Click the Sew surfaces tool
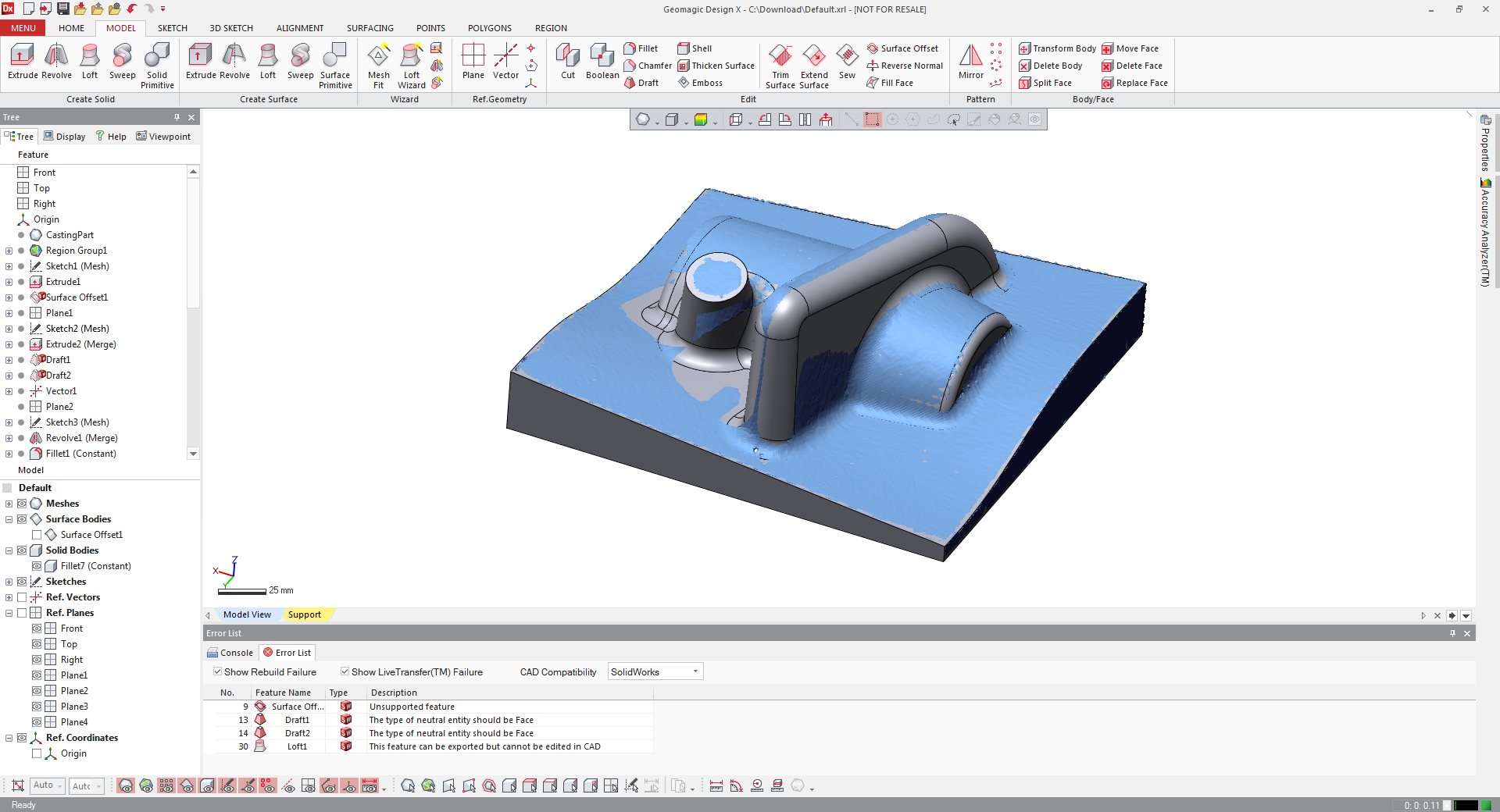The width and height of the screenshot is (1500, 812). tap(847, 61)
